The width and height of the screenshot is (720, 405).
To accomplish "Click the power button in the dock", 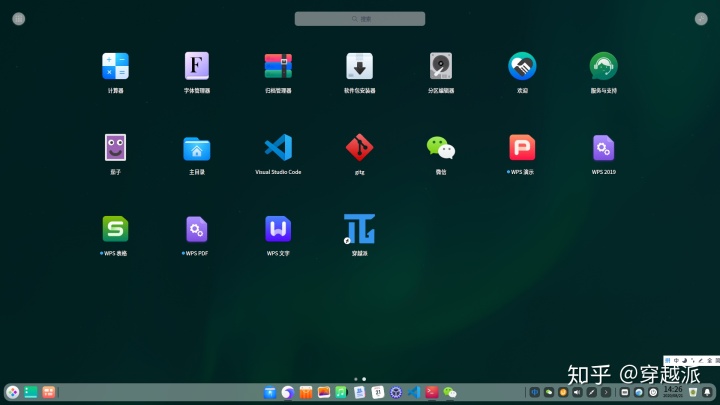I will click(x=653, y=393).
